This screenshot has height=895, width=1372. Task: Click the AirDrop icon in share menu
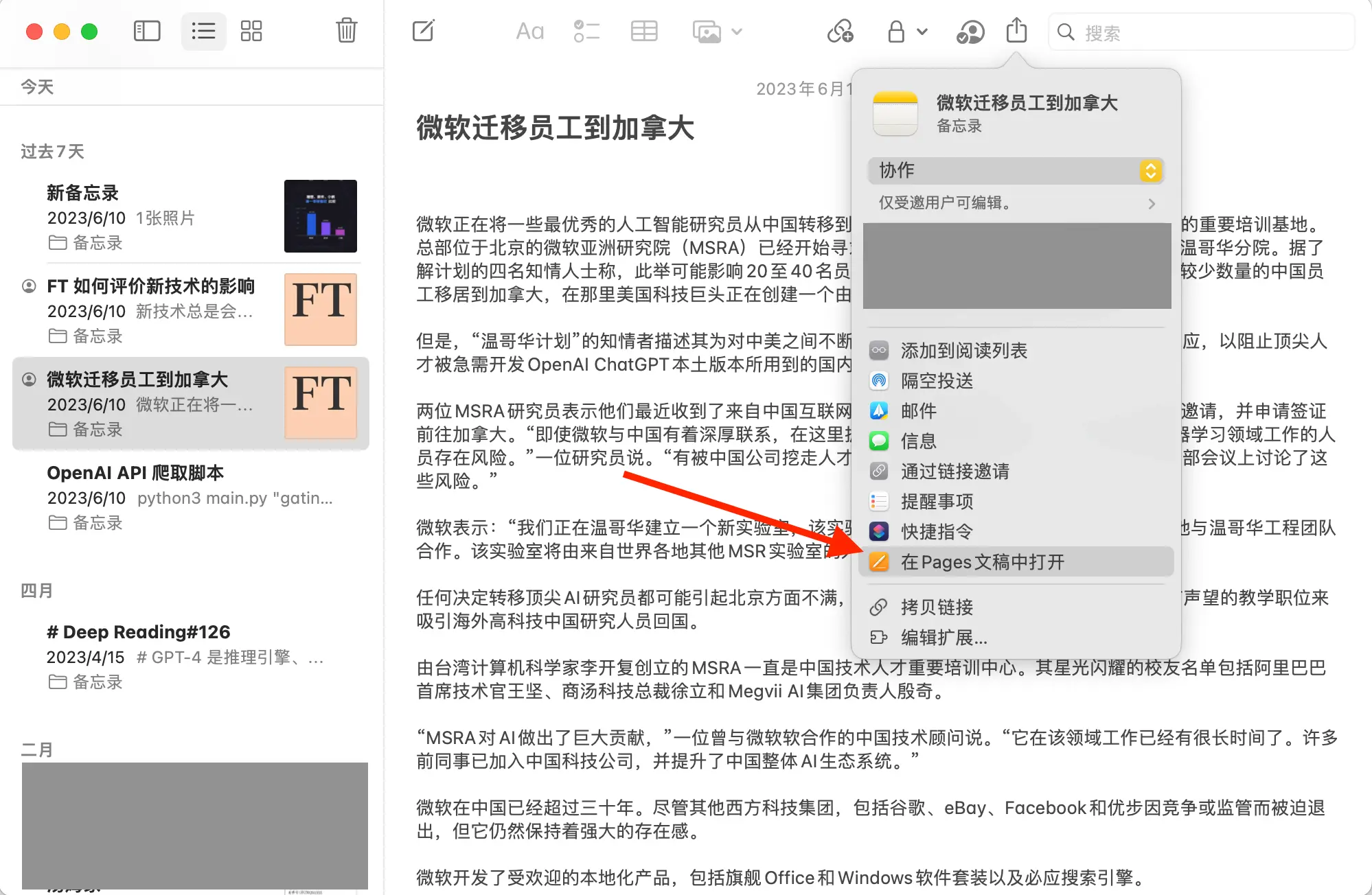[879, 381]
